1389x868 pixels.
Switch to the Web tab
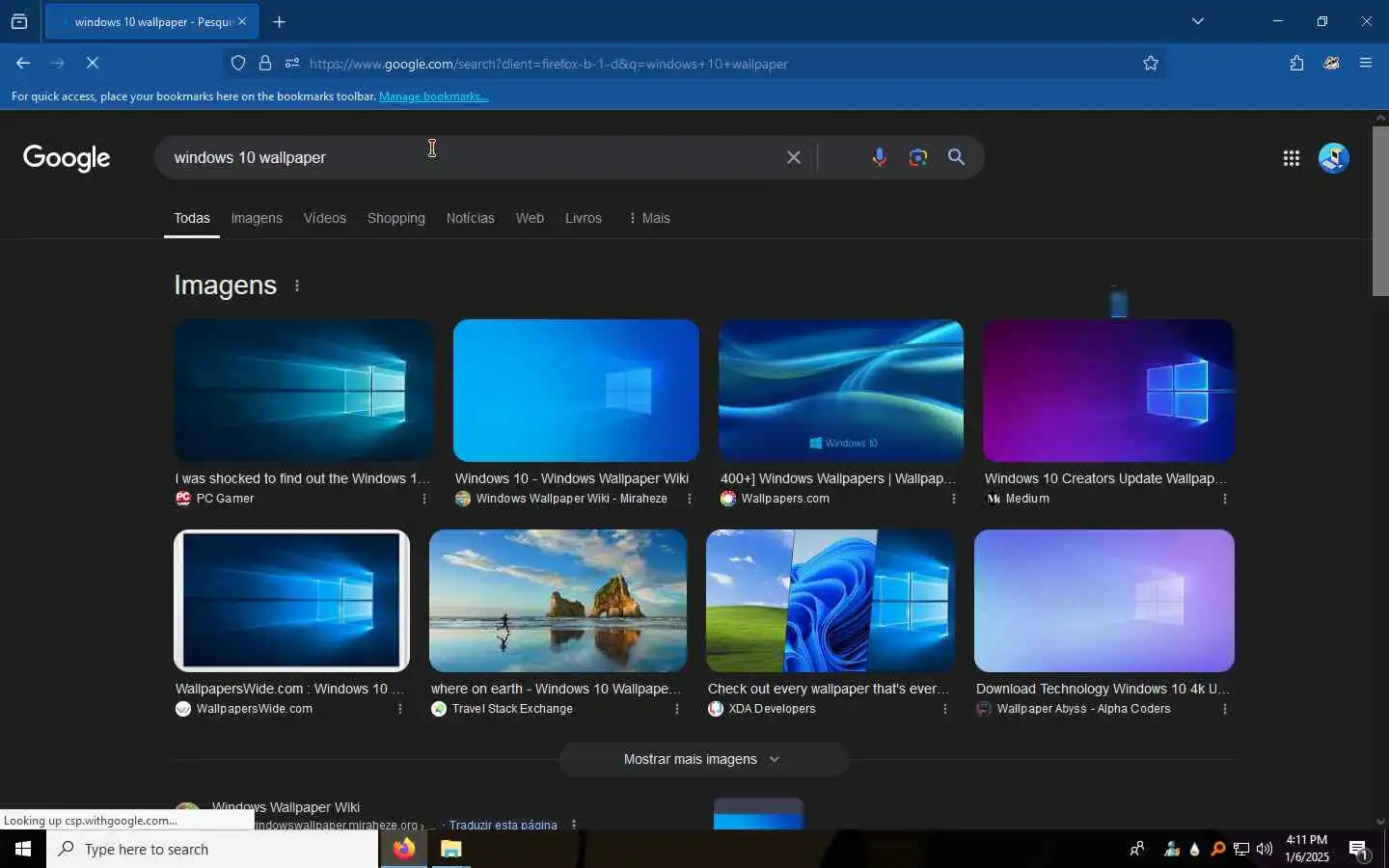[530, 218]
